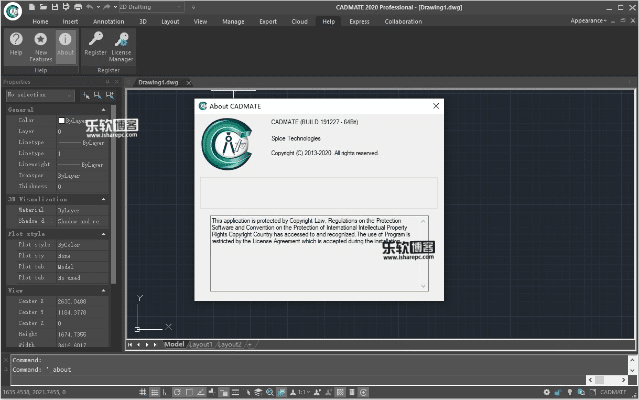Click the Help question mark icon
The image size is (639, 400).
tap(16, 41)
